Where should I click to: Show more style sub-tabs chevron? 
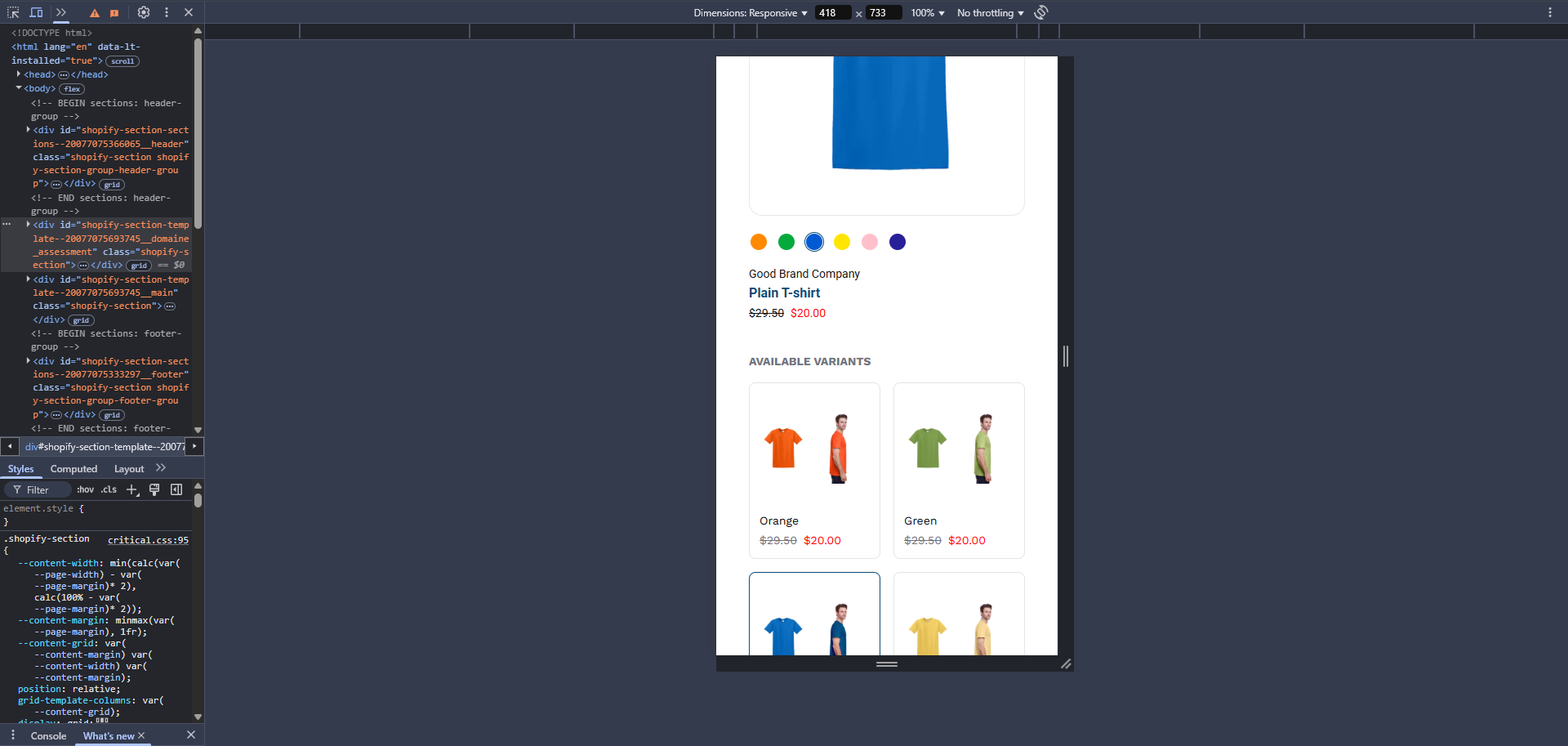click(x=161, y=468)
